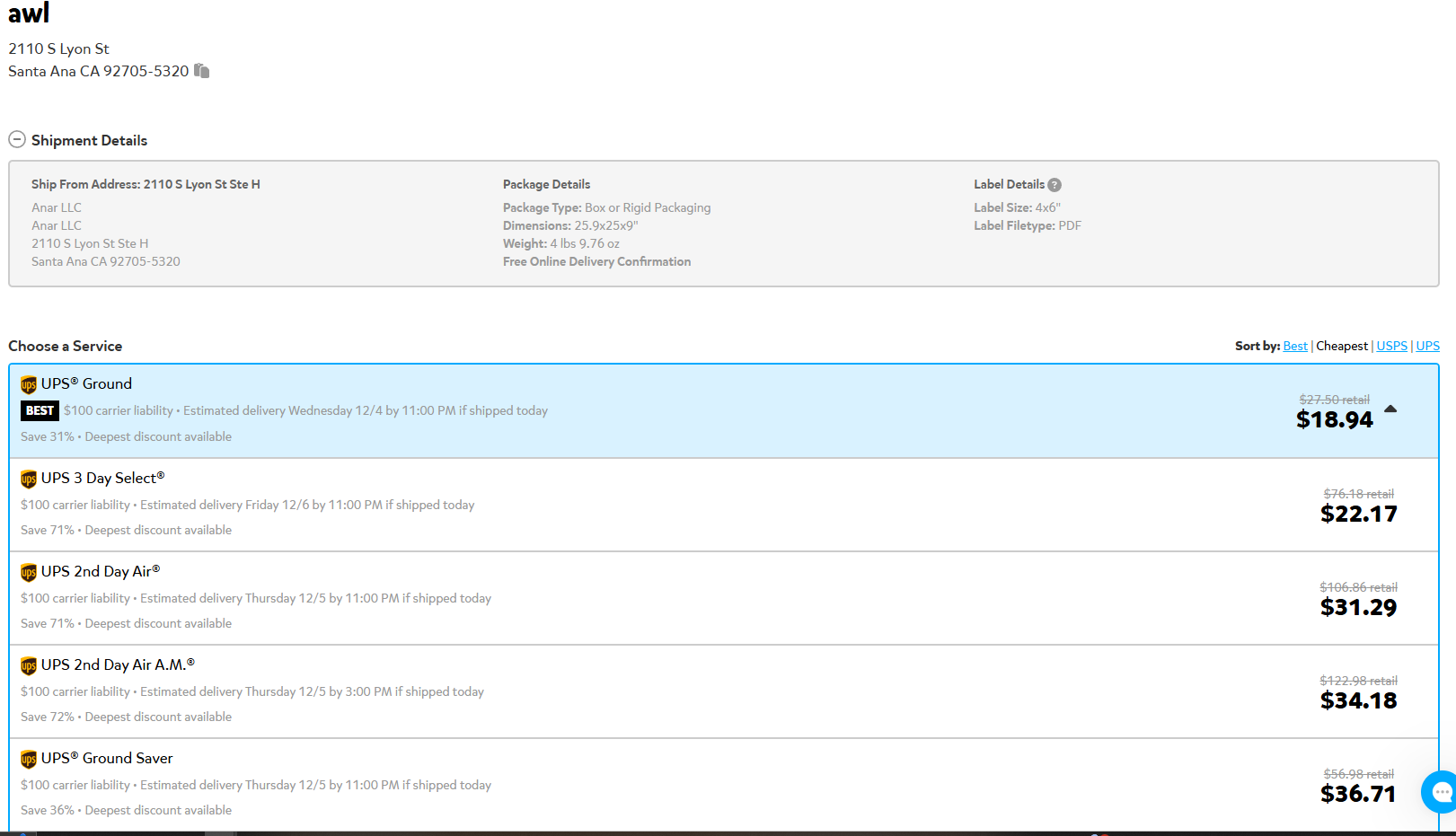This screenshot has height=836, width=1456.
Task: Select the UPS 2nd Day Air service title
Action: 101,571
